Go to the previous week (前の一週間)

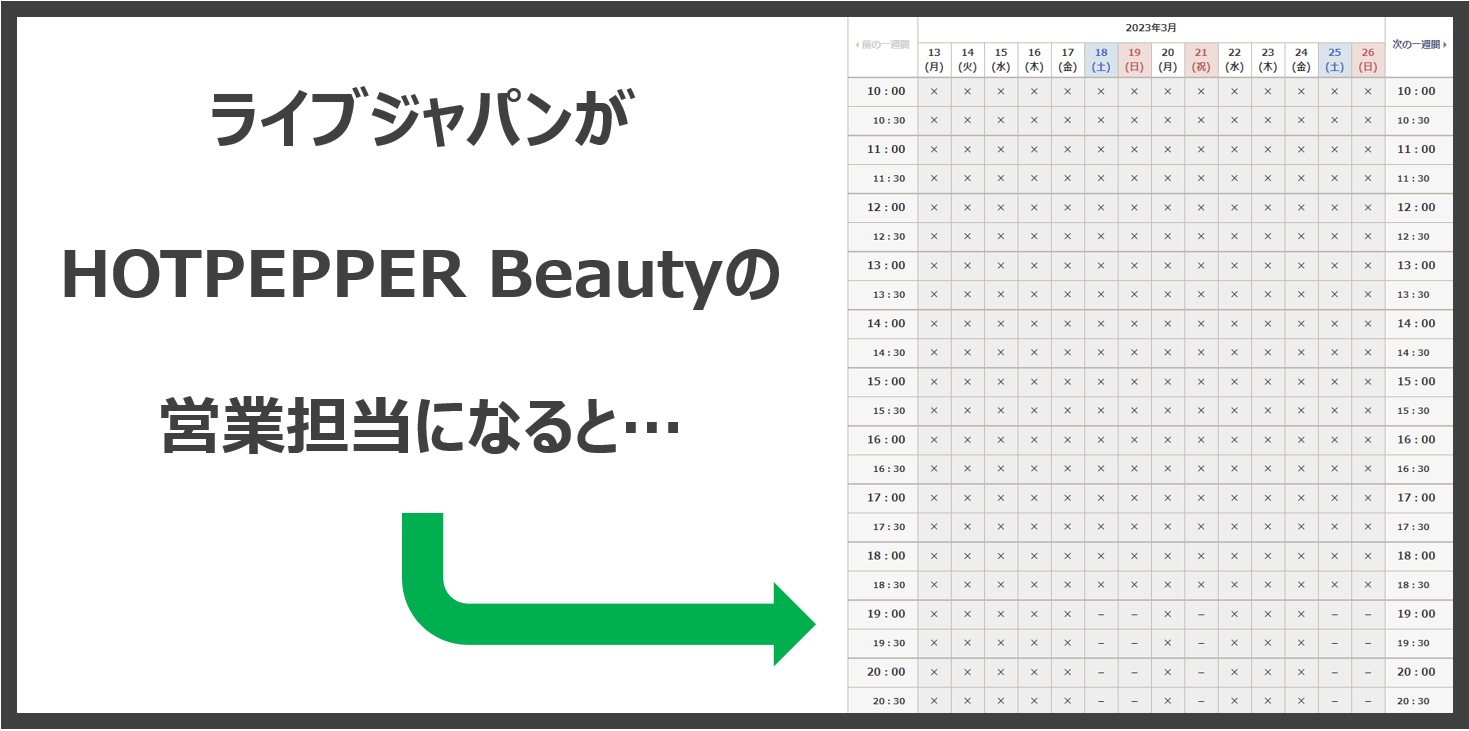[882, 45]
